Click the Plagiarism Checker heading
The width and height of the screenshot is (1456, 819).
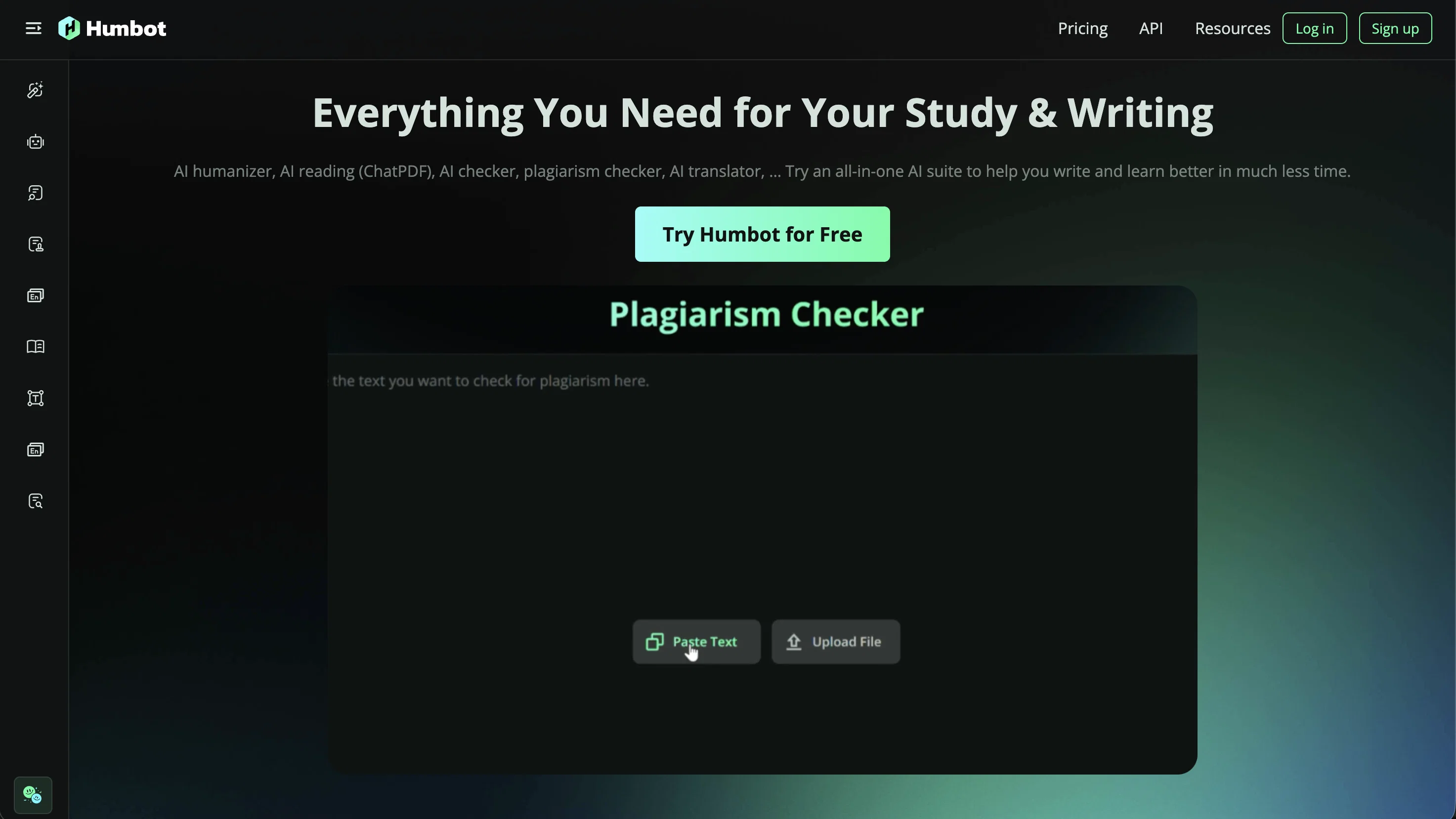(766, 314)
